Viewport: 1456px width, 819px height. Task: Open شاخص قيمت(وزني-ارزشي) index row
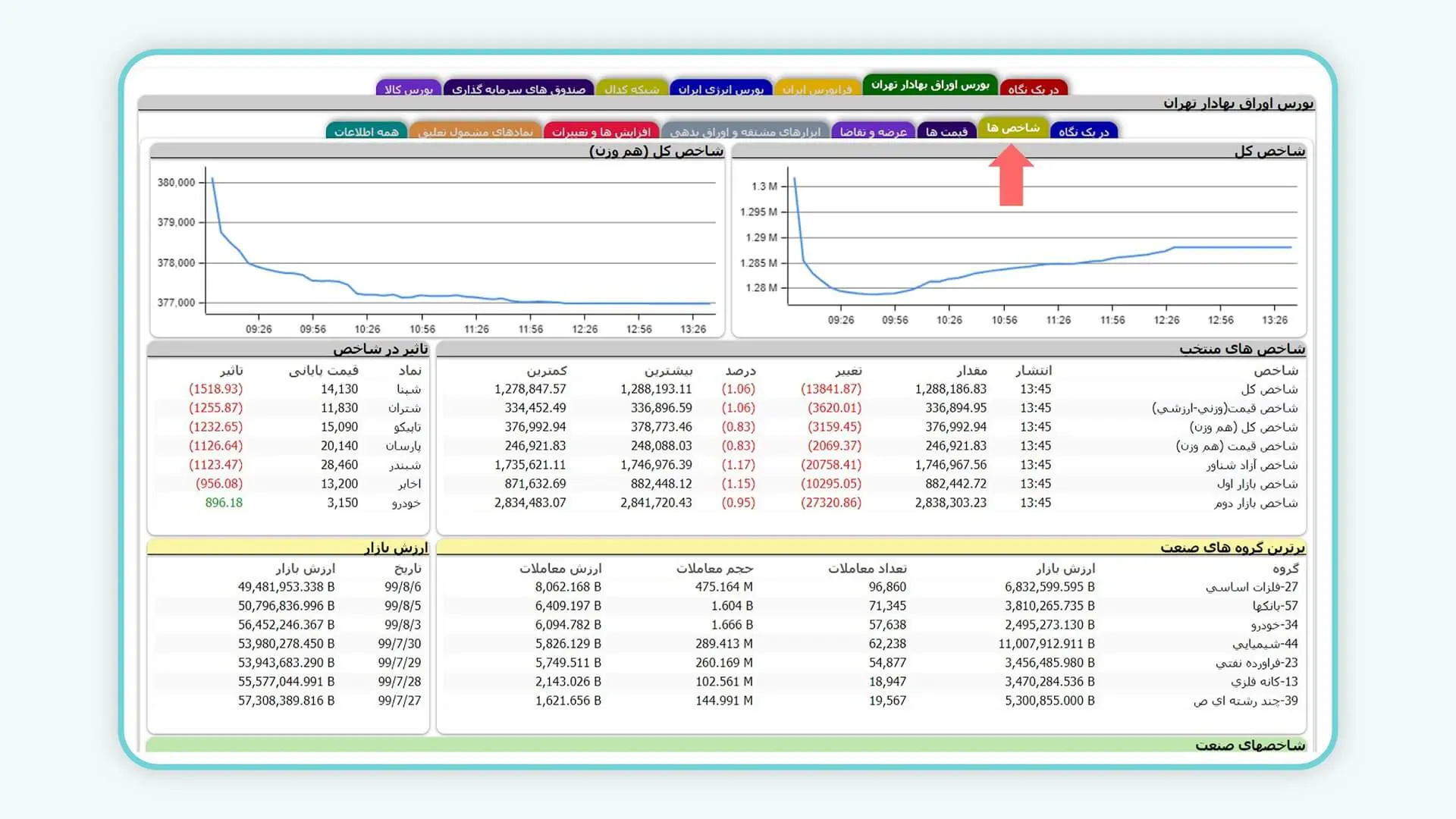point(1225,408)
